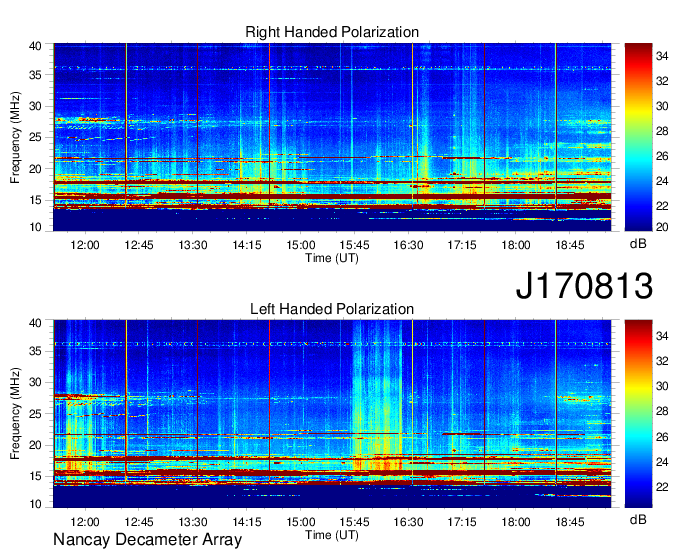This screenshot has width=680, height=552.
Task: Click 16:30 time tick on Right Handed plot
Action: click(408, 245)
